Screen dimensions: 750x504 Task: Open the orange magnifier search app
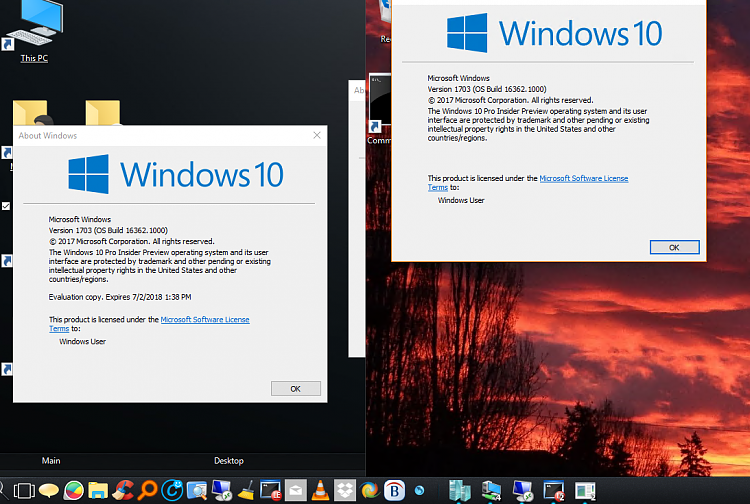148,491
